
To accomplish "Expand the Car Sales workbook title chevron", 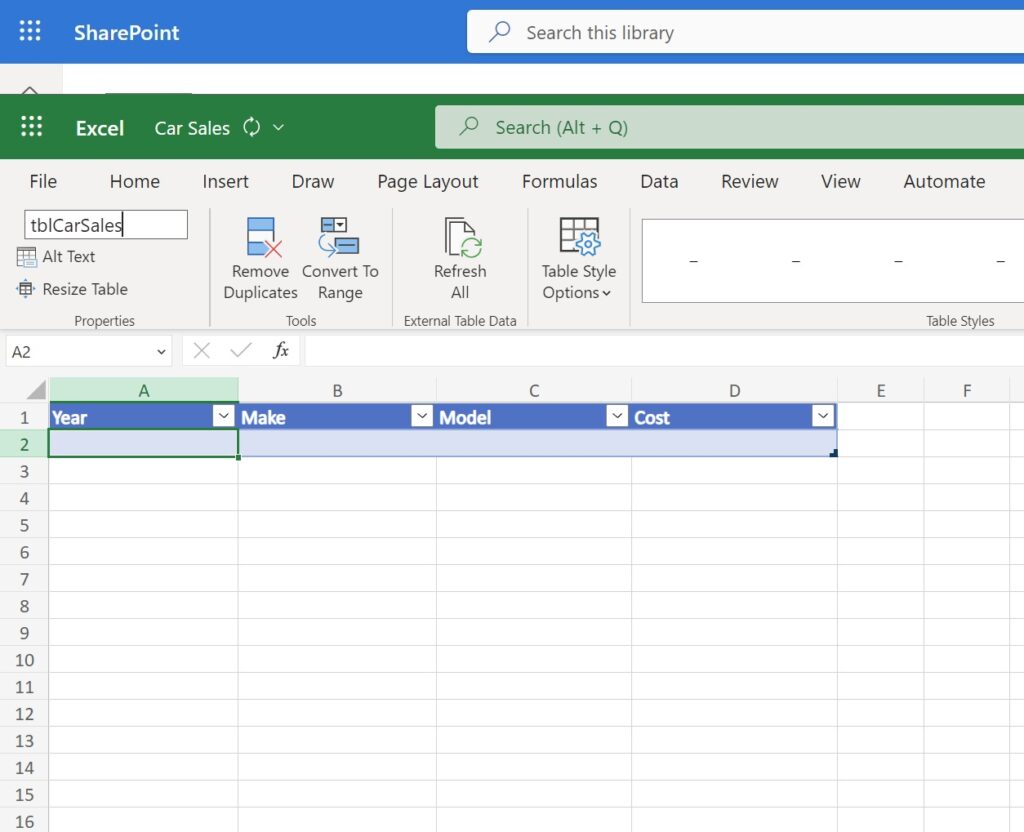I will tap(278, 128).
